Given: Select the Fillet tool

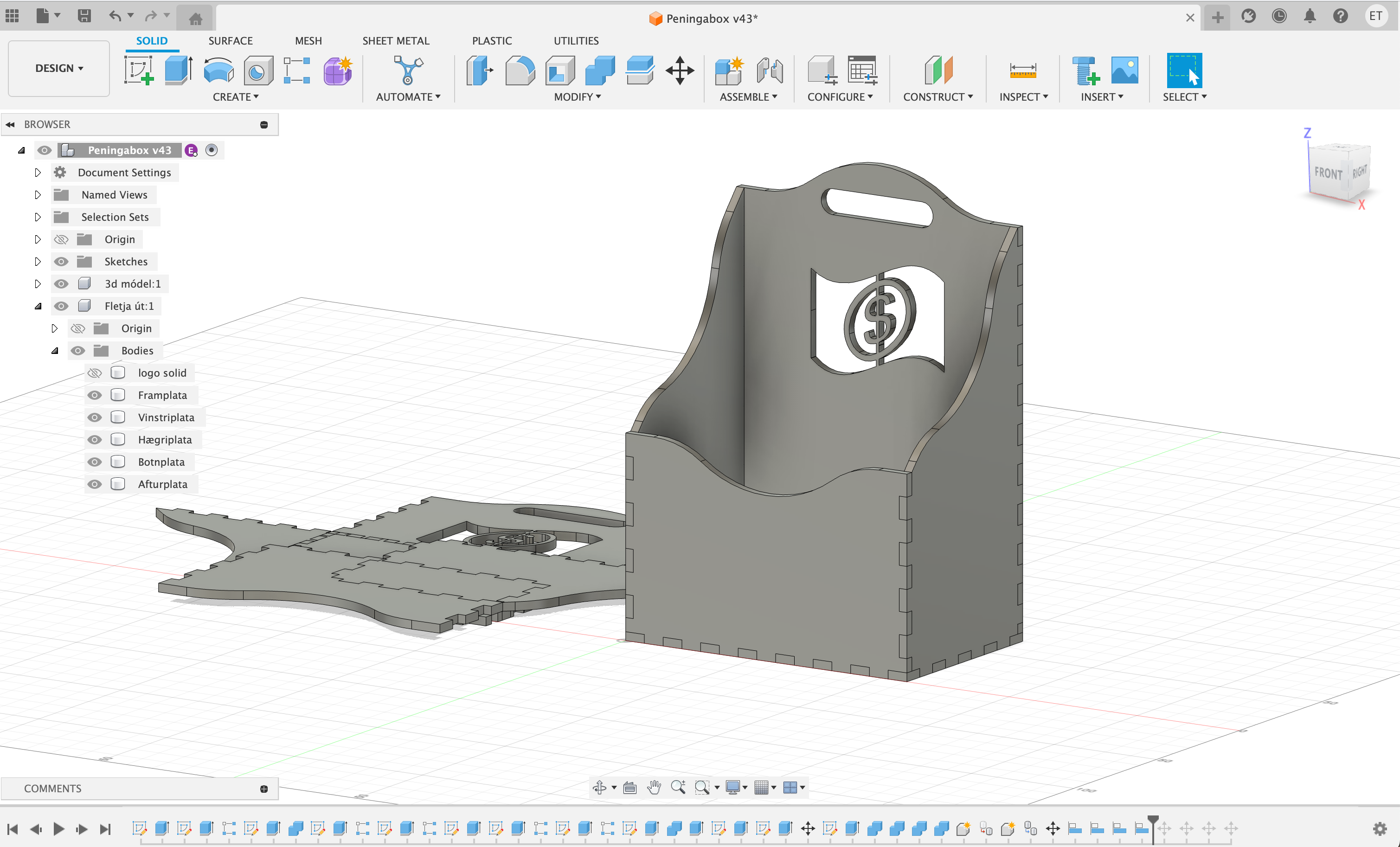Looking at the screenshot, I should tap(520, 71).
